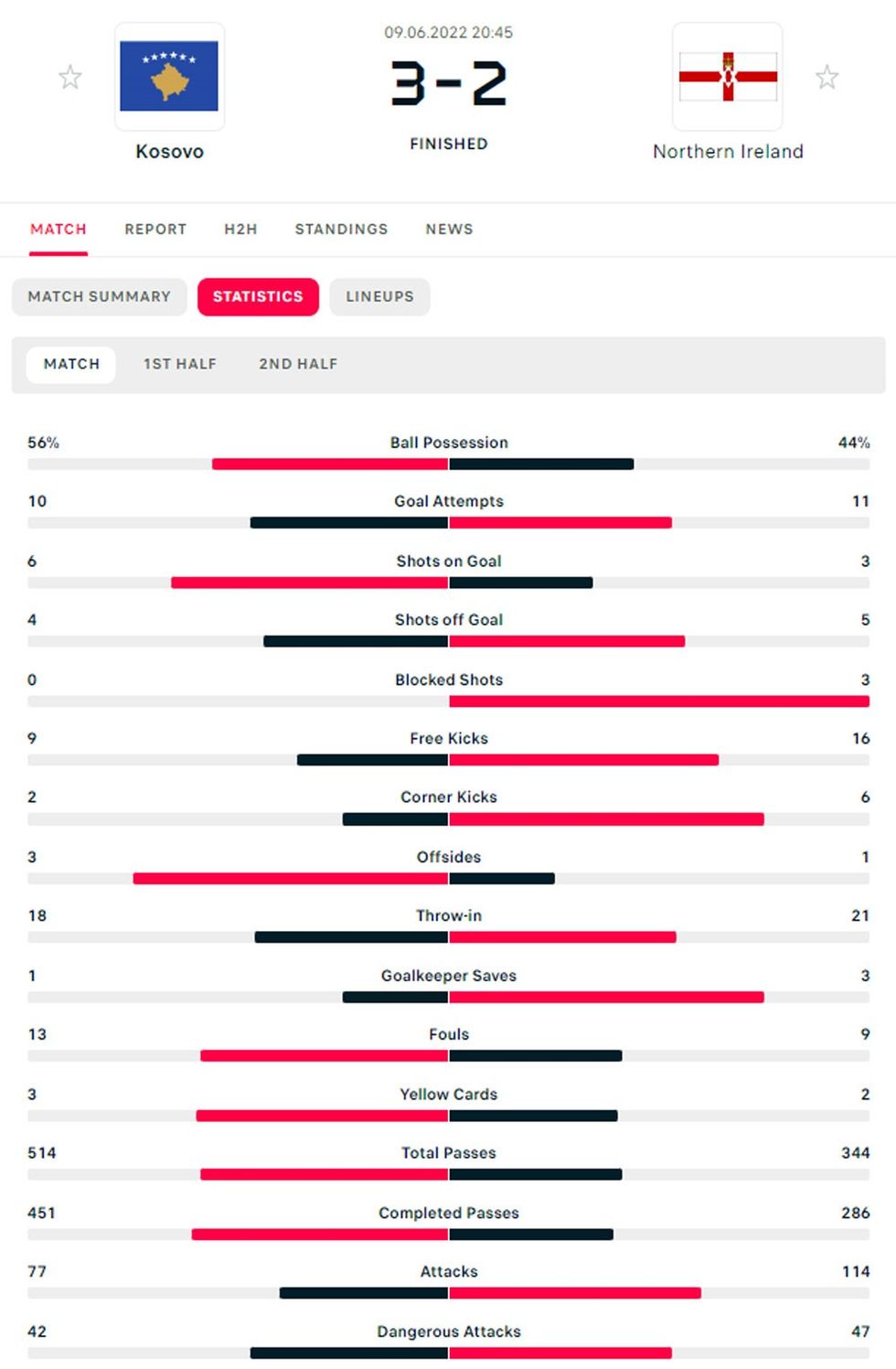Viewport: 896px width, 1369px height.
Task: Click the Statistics button
Action: (x=258, y=297)
